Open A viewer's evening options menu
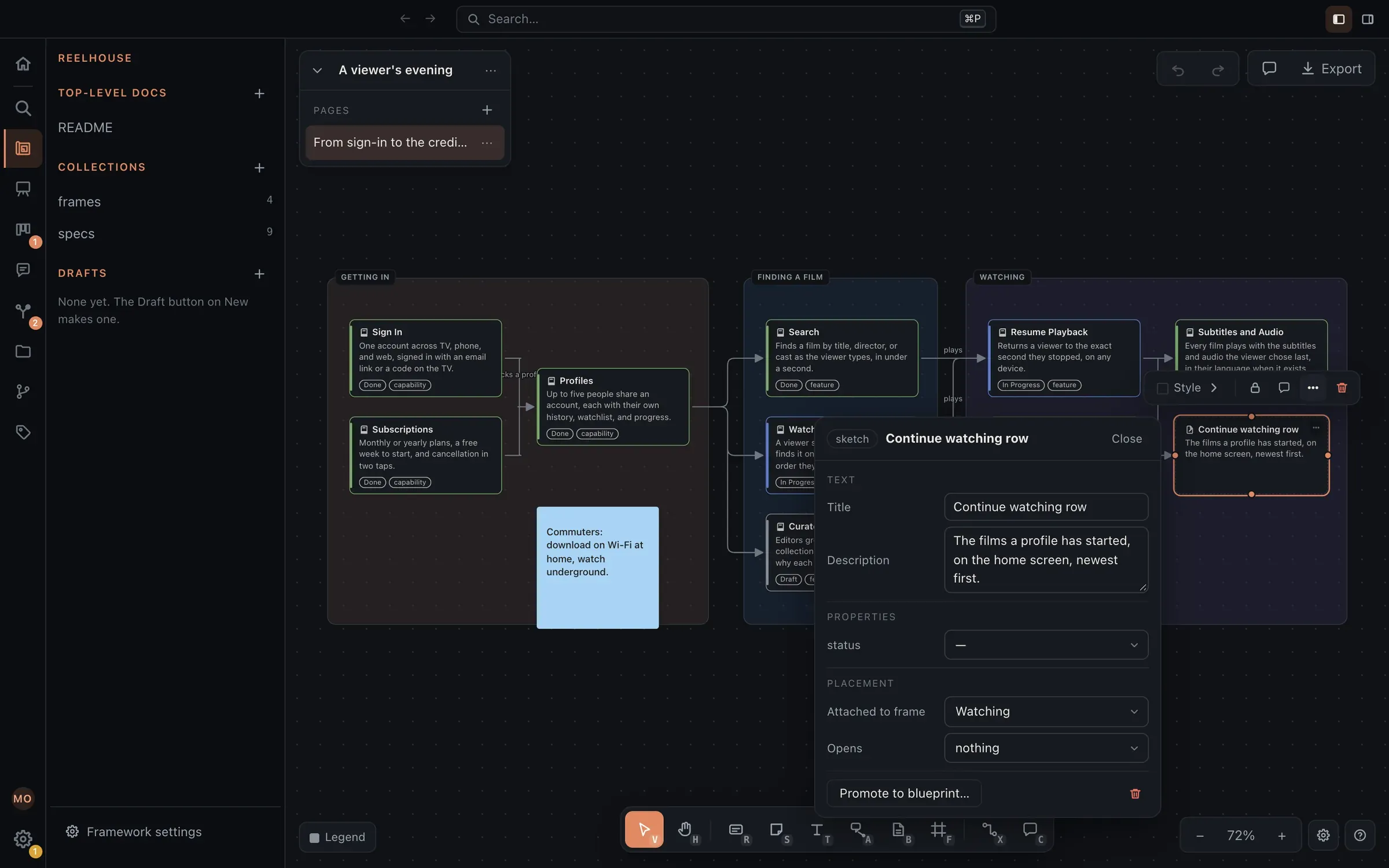Viewport: 1389px width, 868px height. [490, 71]
